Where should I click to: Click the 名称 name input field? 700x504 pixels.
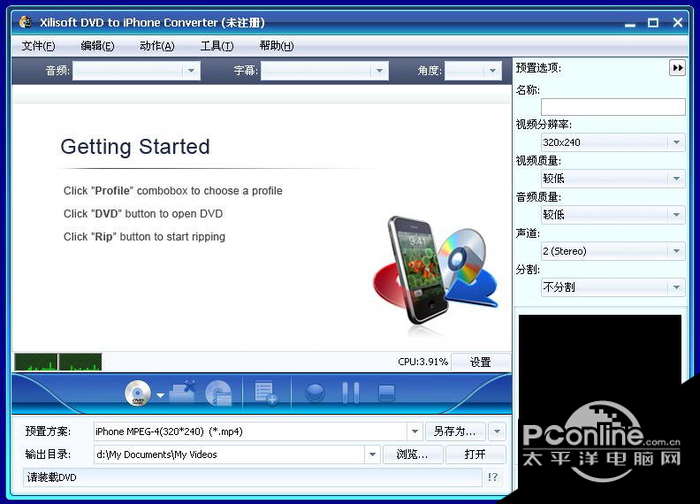(x=613, y=107)
